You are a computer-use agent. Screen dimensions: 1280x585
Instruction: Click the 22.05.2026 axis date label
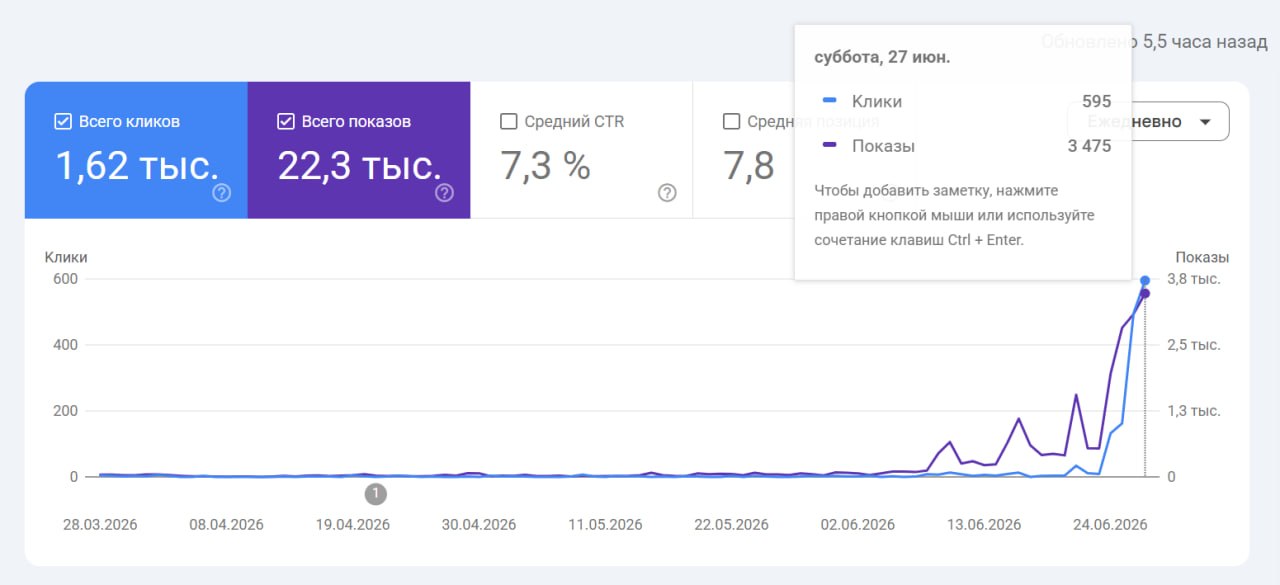coord(731,525)
